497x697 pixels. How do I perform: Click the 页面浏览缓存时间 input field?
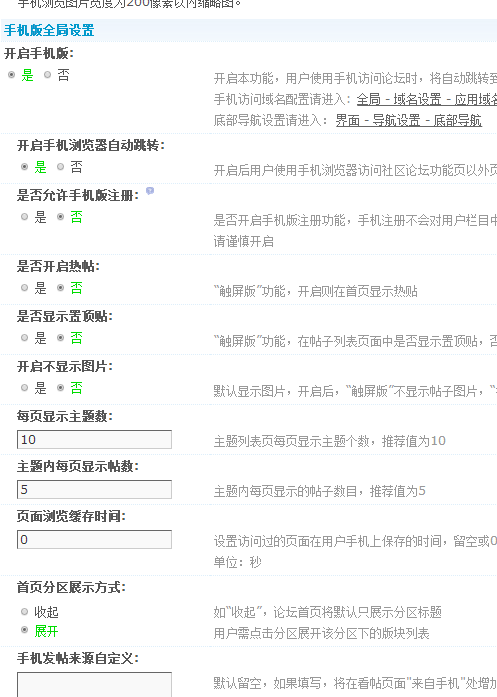[x=94, y=540]
